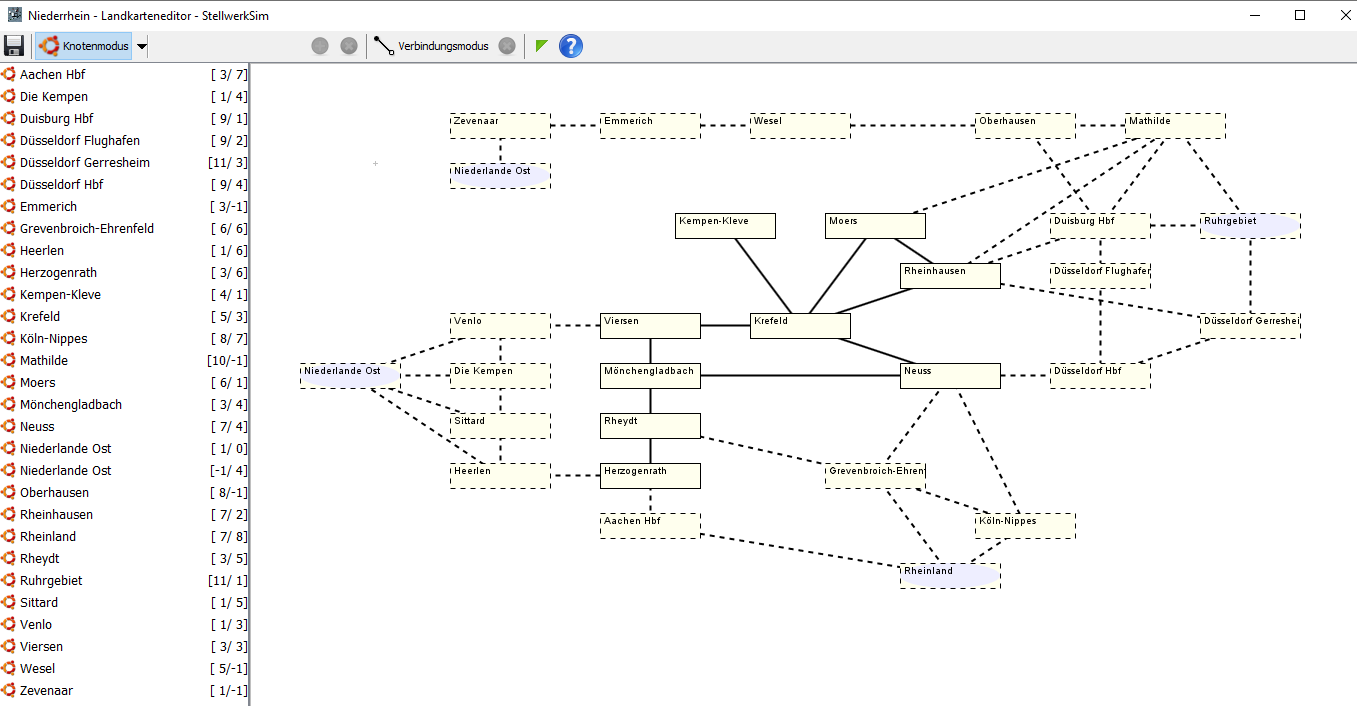Image resolution: width=1357 pixels, height=706 pixels.
Task: Choose Düsseldorf Gerresheim from the node list
Action: coord(84,163)
